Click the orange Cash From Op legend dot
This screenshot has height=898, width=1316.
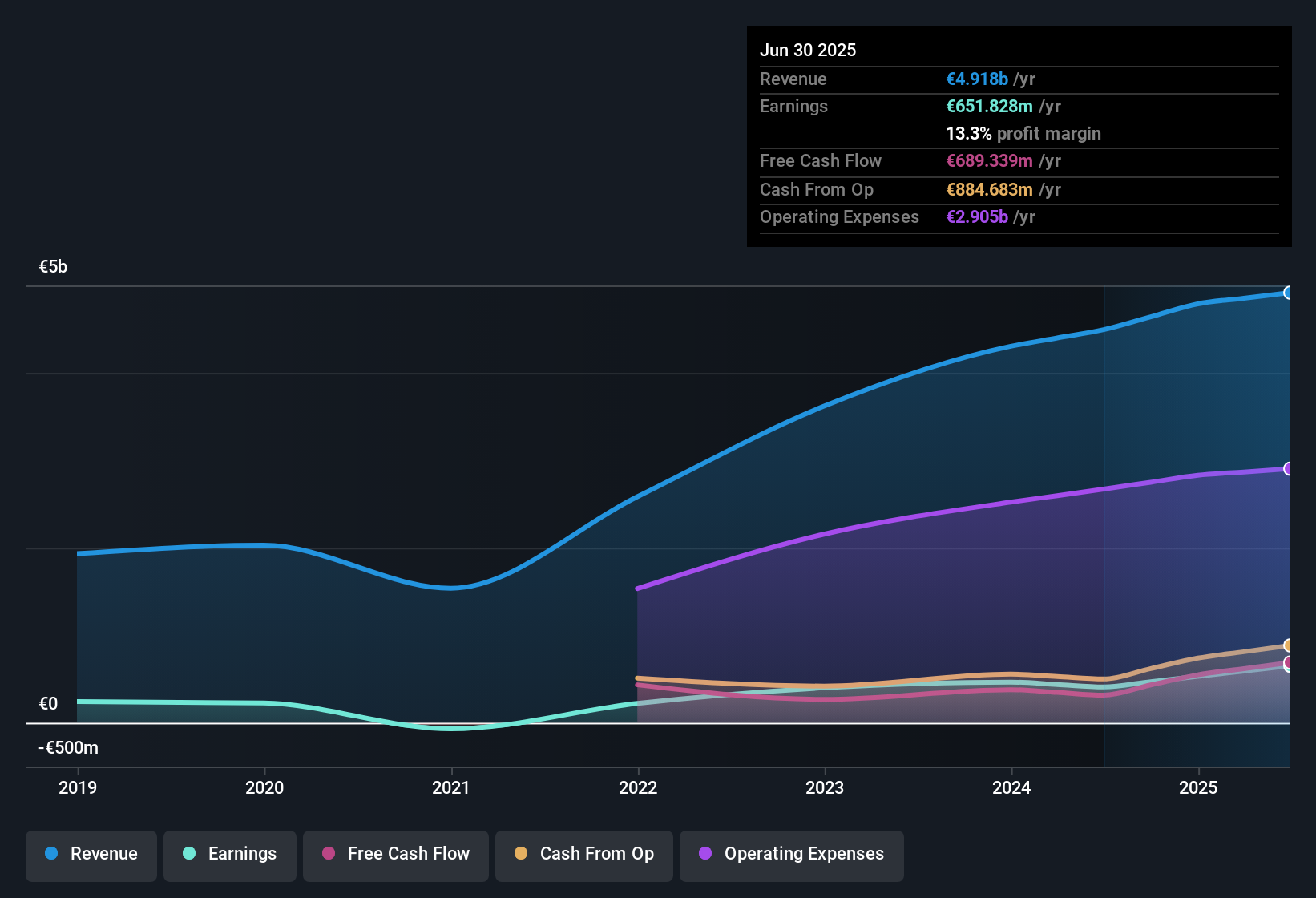[521, 855]
